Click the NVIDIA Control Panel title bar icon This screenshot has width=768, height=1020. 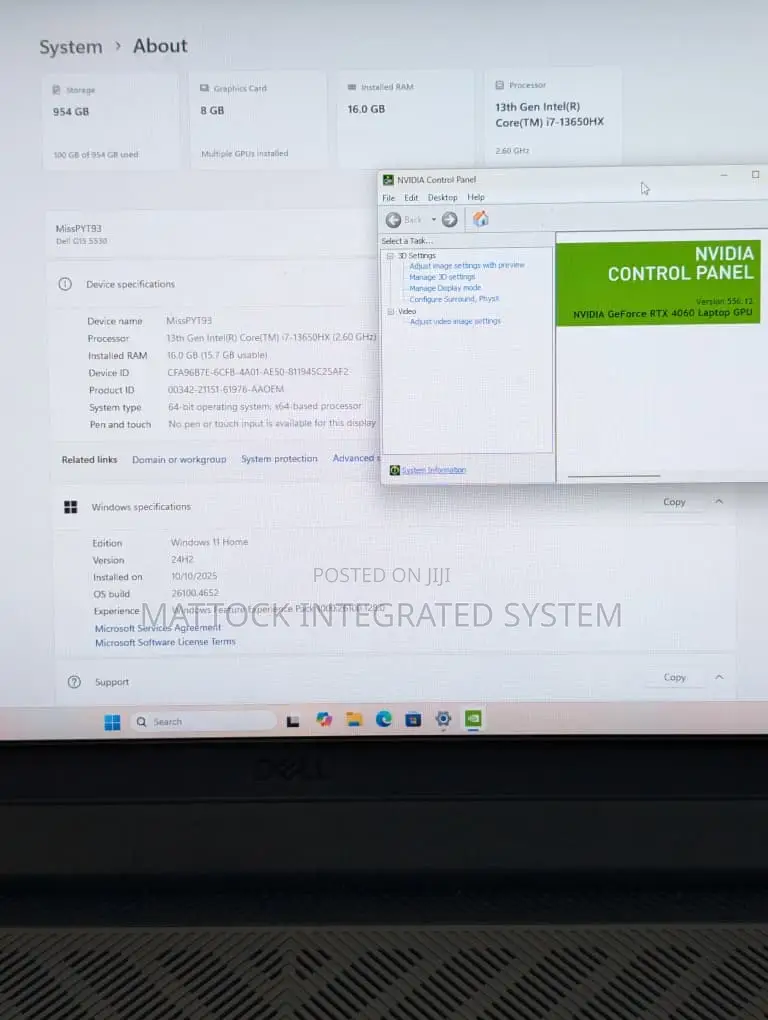pos(388,180)
